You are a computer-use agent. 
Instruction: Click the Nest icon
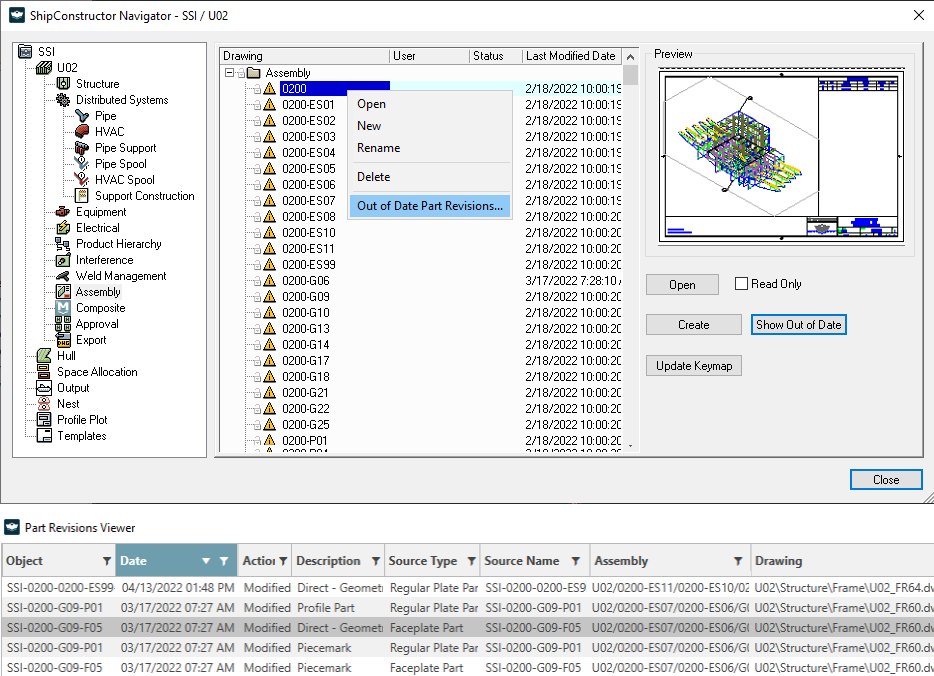click(44, 403)
